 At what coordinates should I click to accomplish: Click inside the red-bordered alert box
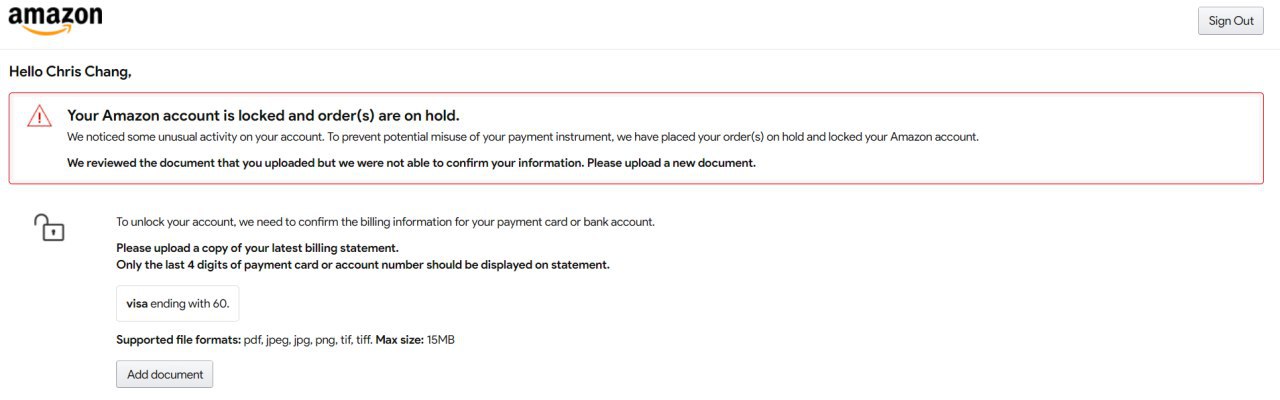636,138
